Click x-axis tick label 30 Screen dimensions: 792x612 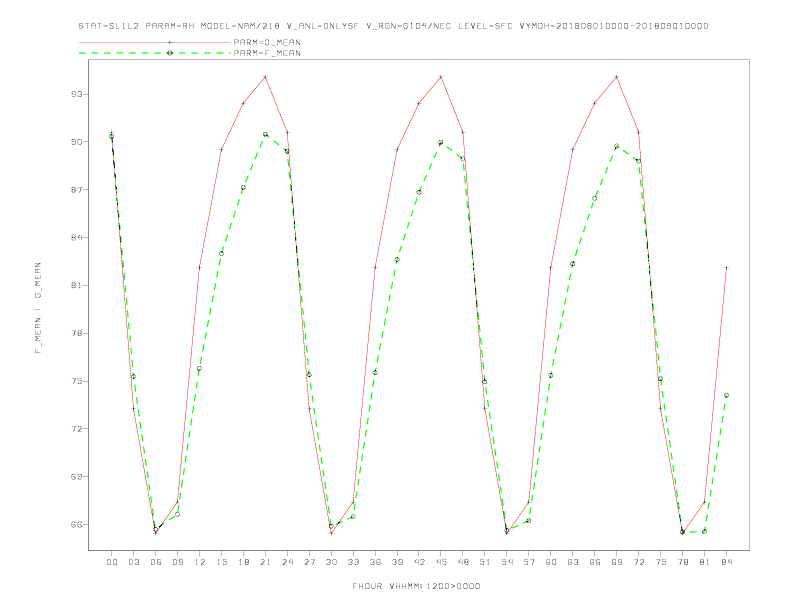[x=331, y=562]
